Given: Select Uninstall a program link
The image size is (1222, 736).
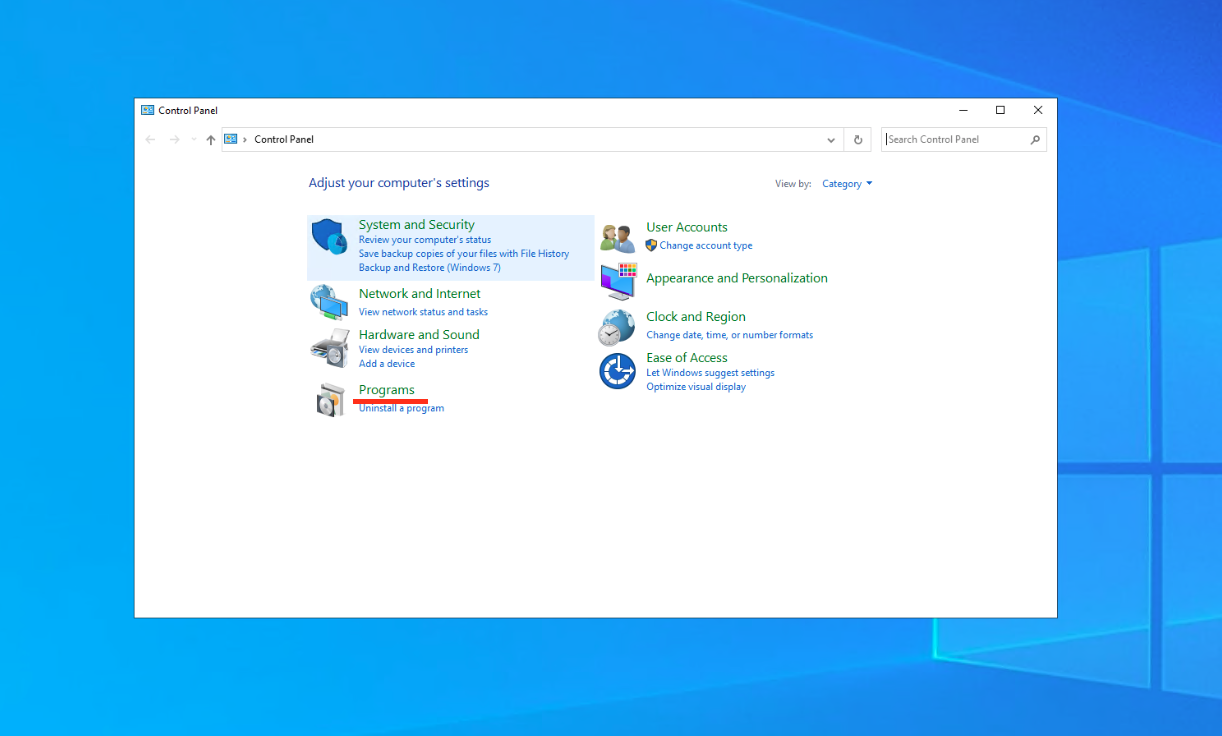Looking at the screenshot, I should (401, 408).
